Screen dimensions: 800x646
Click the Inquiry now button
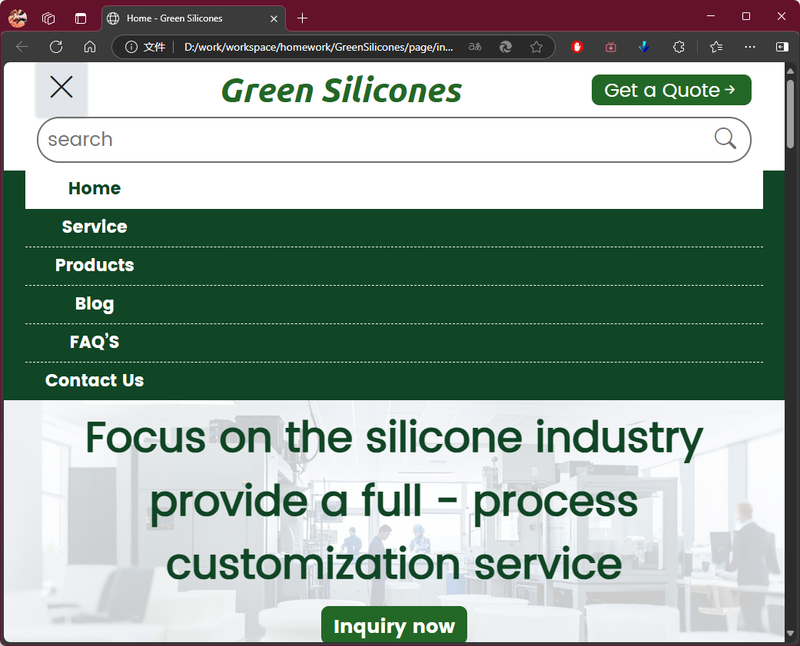pos(394,626)
